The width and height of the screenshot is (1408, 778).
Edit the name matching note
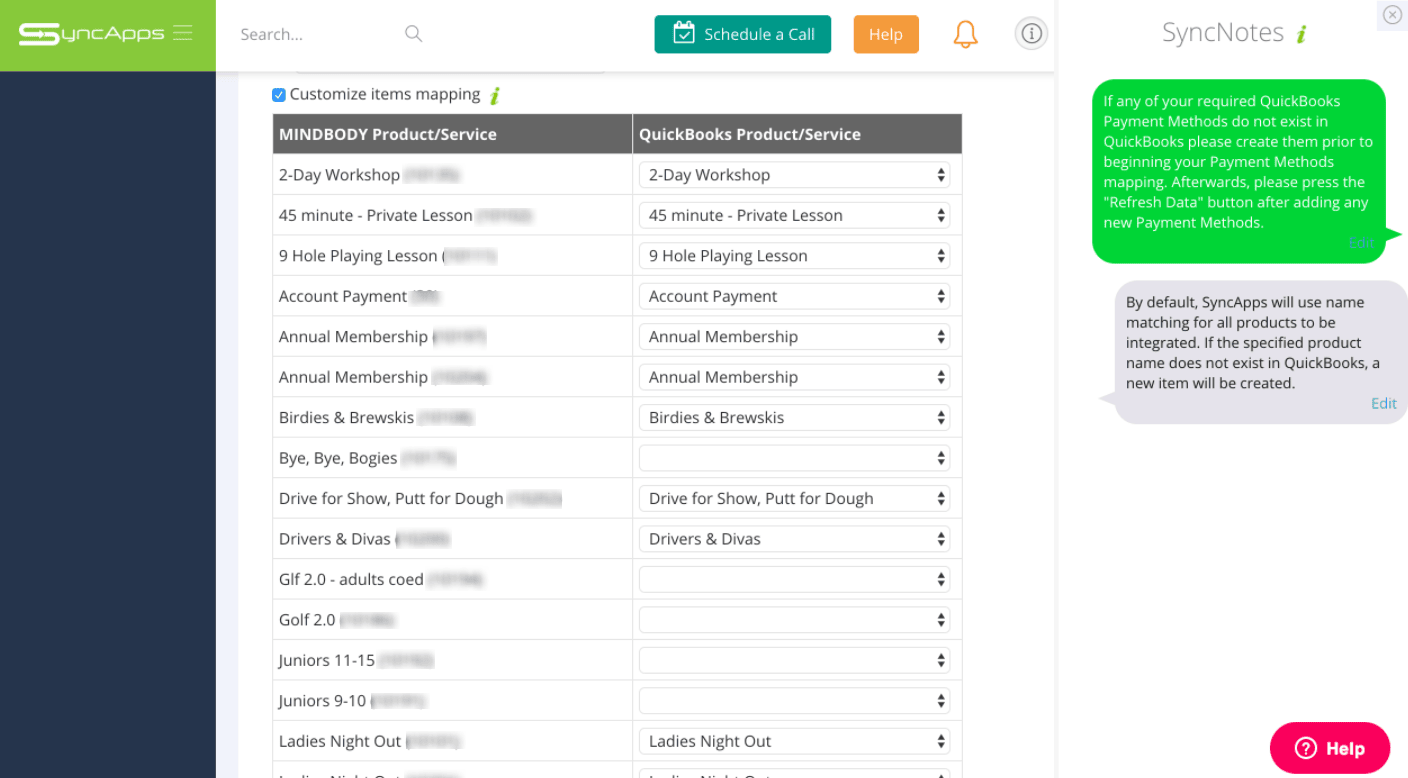click(1383, 403)
